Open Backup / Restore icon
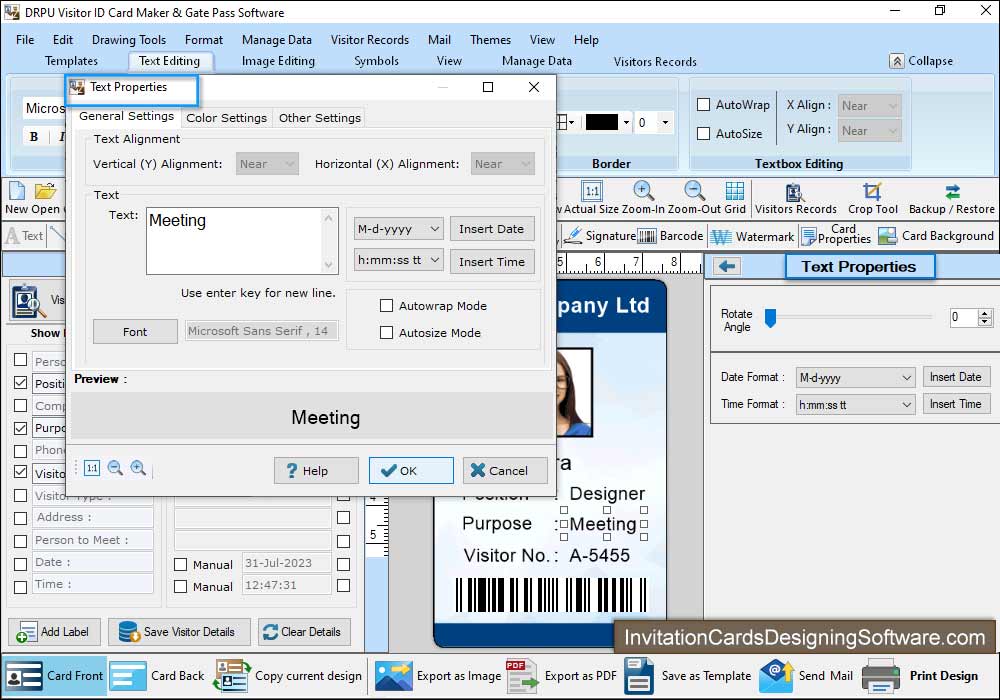The width and height of the screenshot is (1000, 700). pos(952,191)
